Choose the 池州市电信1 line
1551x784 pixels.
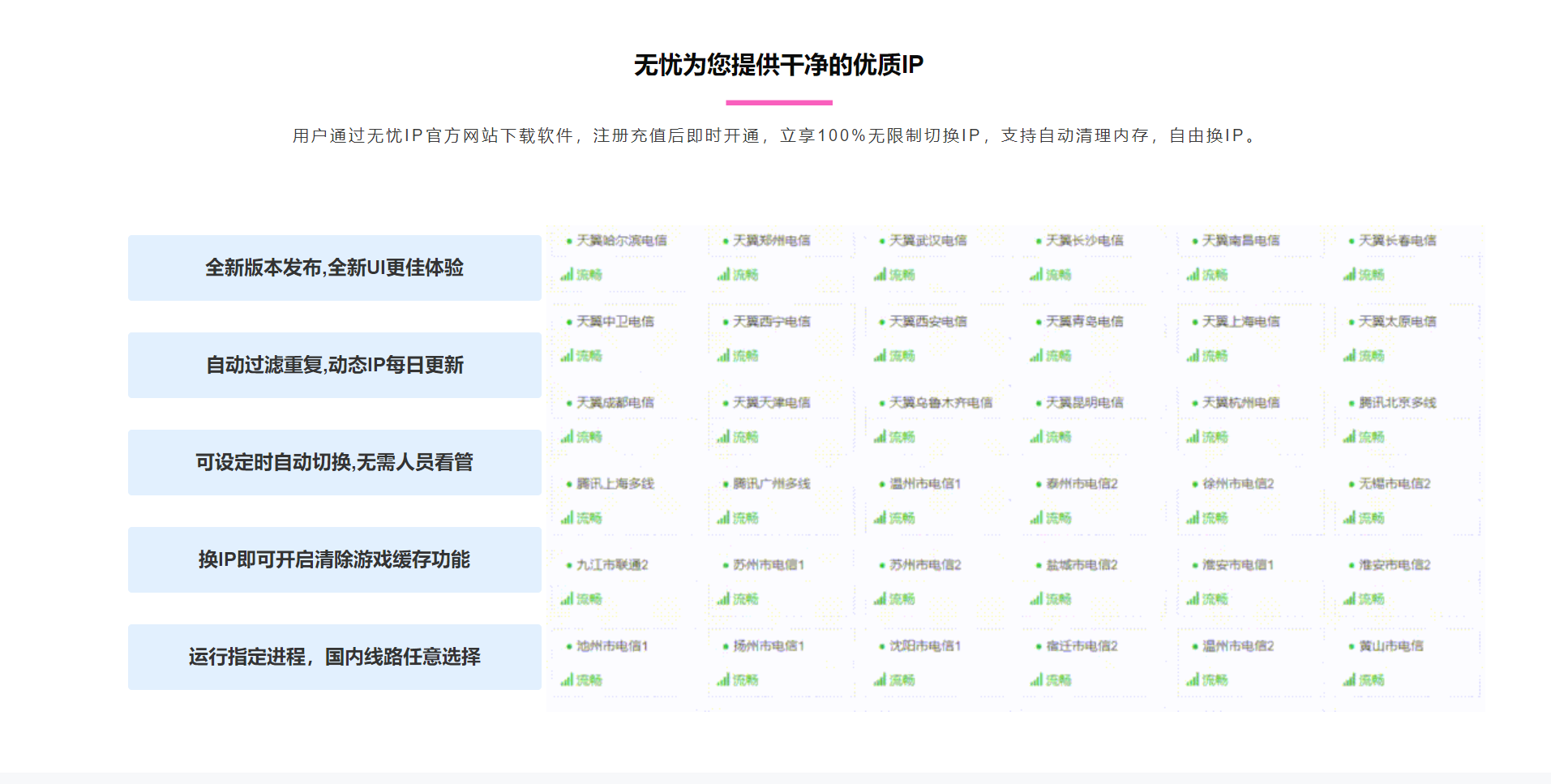pyautogui.click(x=612, y=646)
